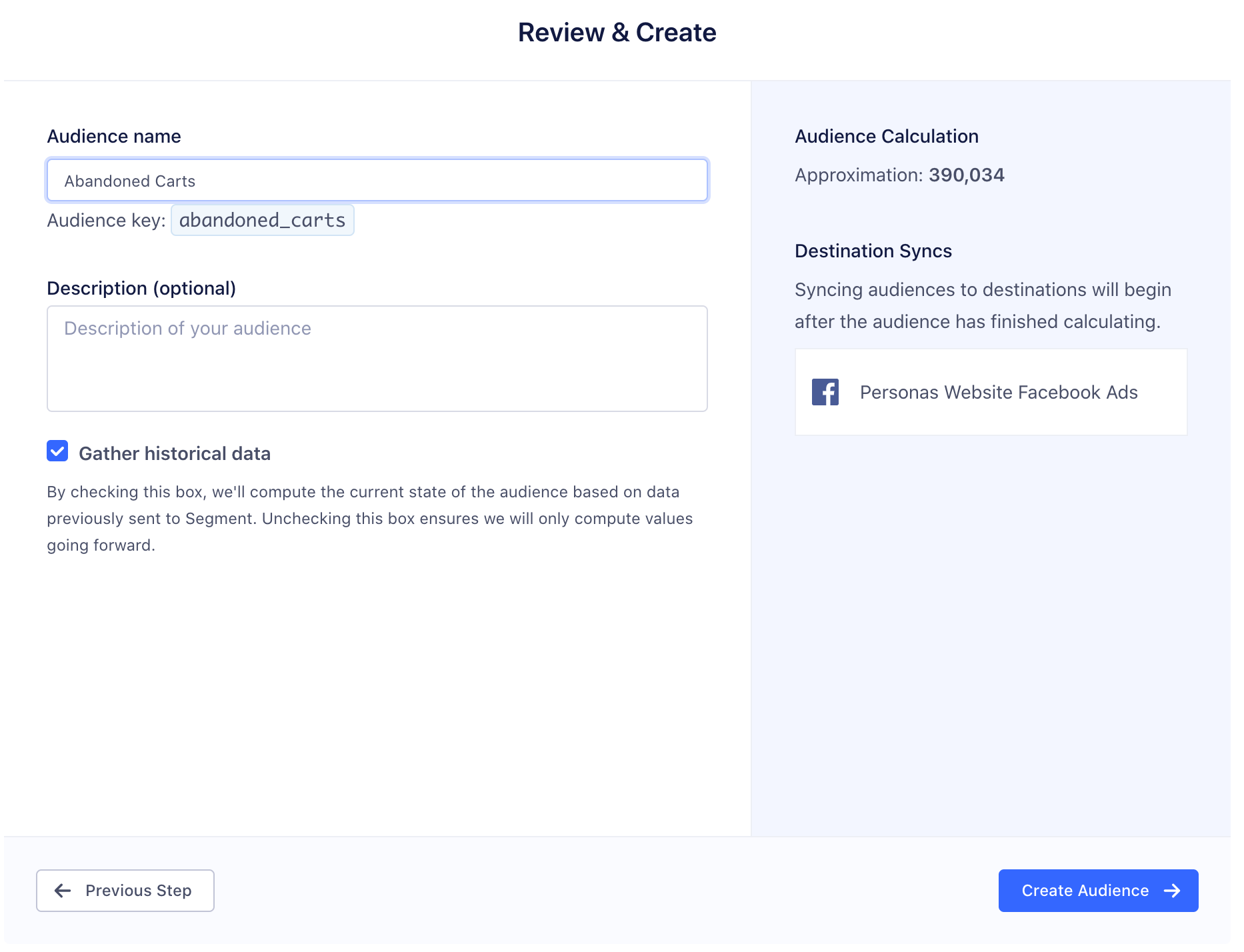Click the Destination Syncs heading
This screenshot has height=952, width=1244.
pos(873,251)
